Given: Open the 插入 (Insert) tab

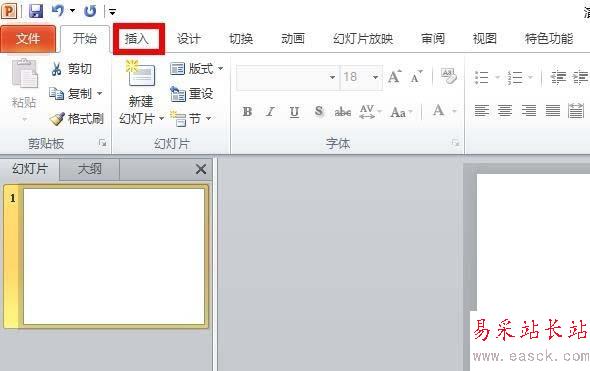Looking at the screenshot, I should pyautogui.click(x=137, y=38).
